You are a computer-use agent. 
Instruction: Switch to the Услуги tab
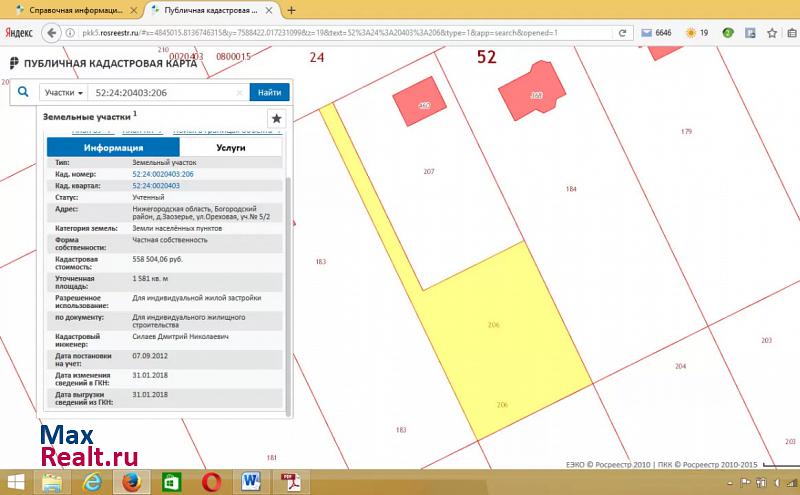coord(230,147)
